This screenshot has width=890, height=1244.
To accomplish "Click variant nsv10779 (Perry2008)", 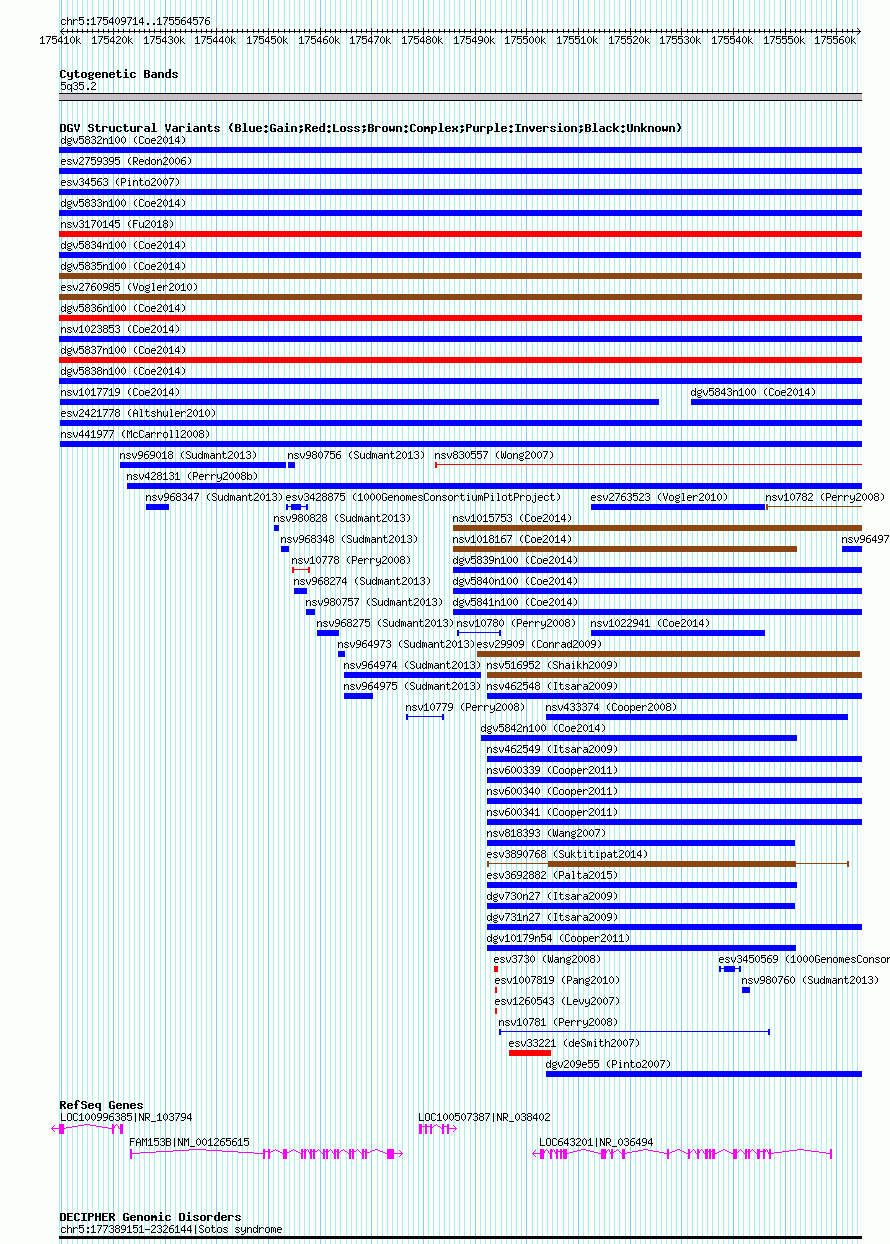I will 425,717.
